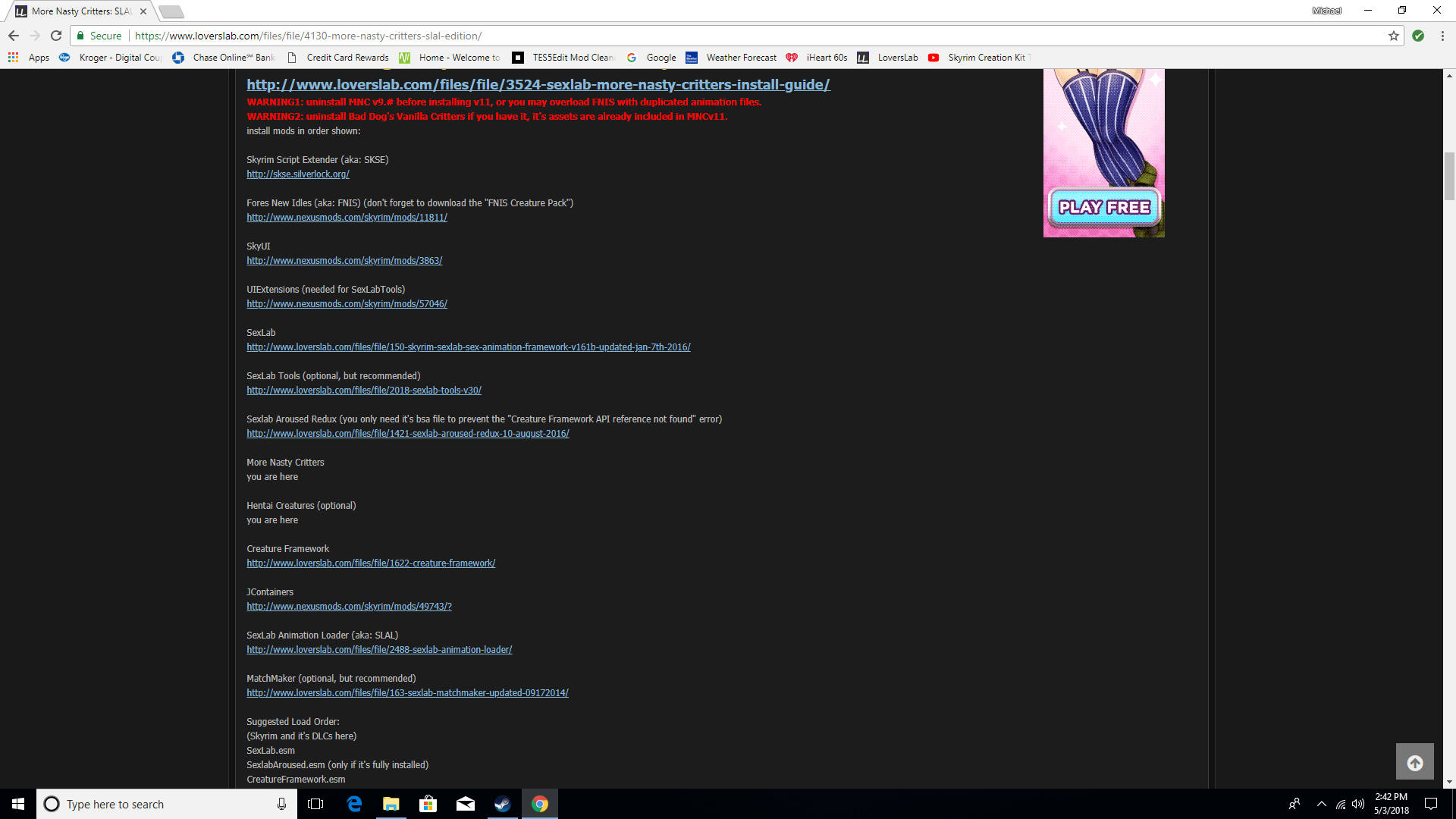1456x819 pixels.
Task: Reload the page with the refresh icon
Action: click(x=55, y=36)
